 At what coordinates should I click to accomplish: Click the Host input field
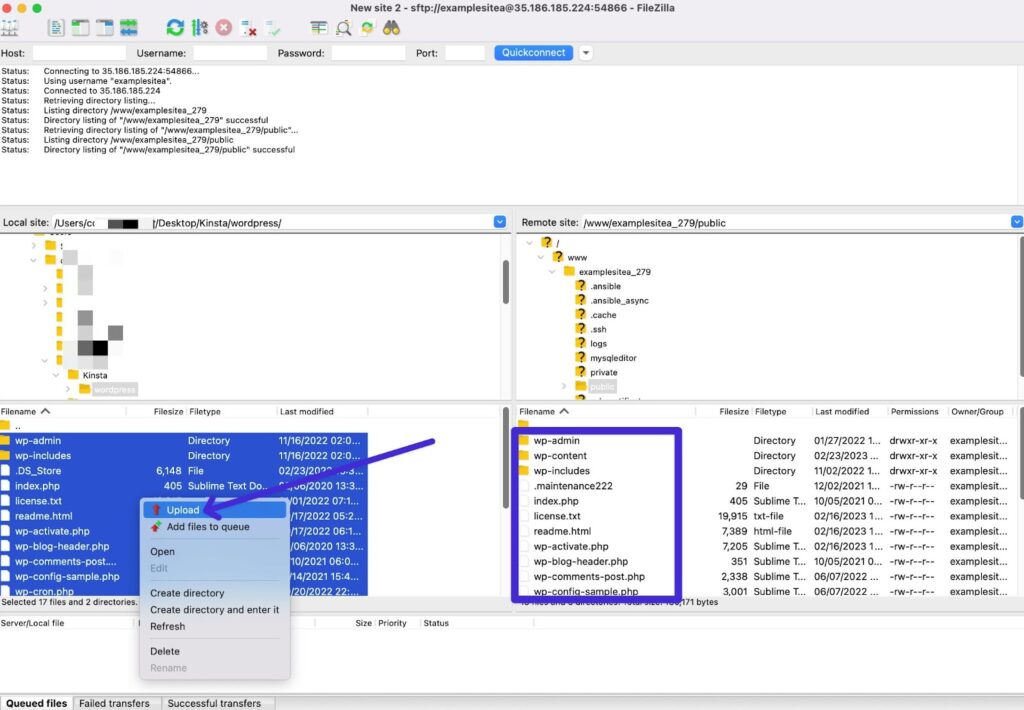79,53
